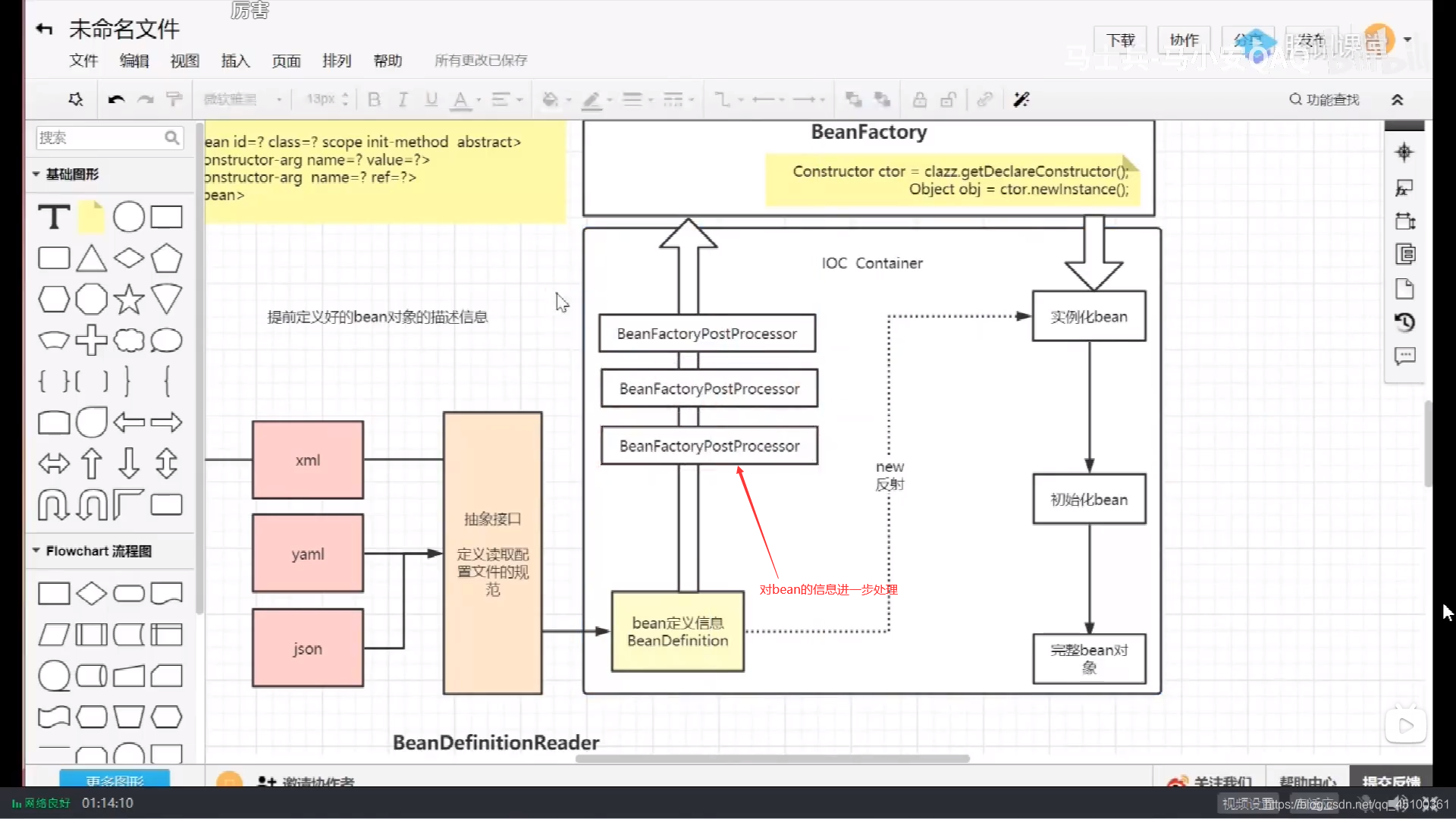Select the circle shape
Screen dimensions: 1456x819
click(129, 217)
